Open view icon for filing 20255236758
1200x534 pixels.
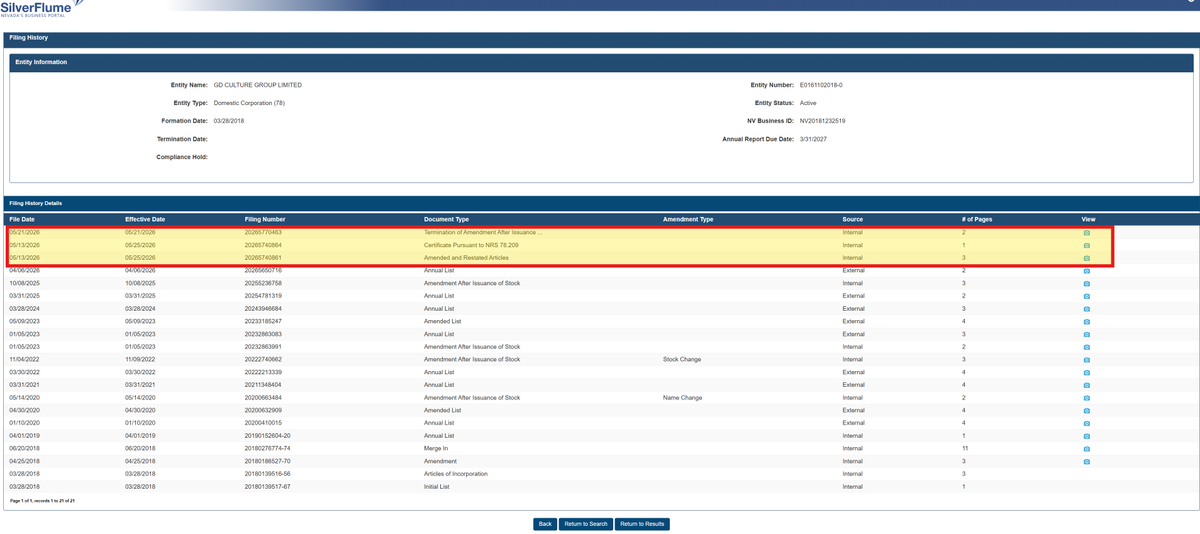[1087, 283]
